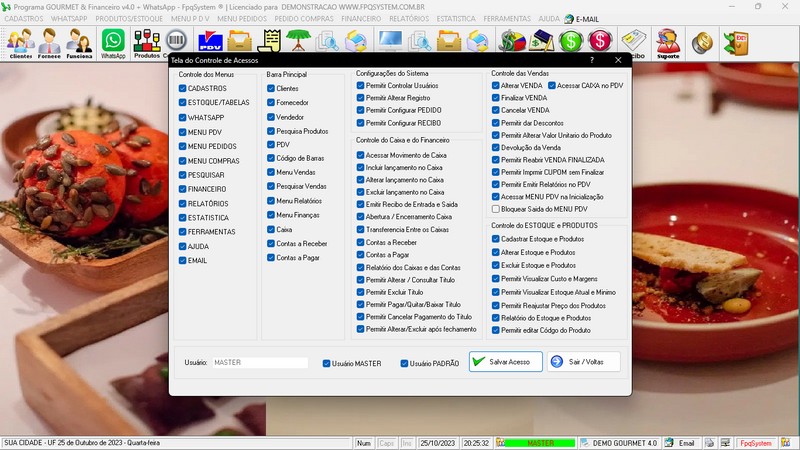Click the 25/10/2023 date in status bar

click(x=438, y=443)
